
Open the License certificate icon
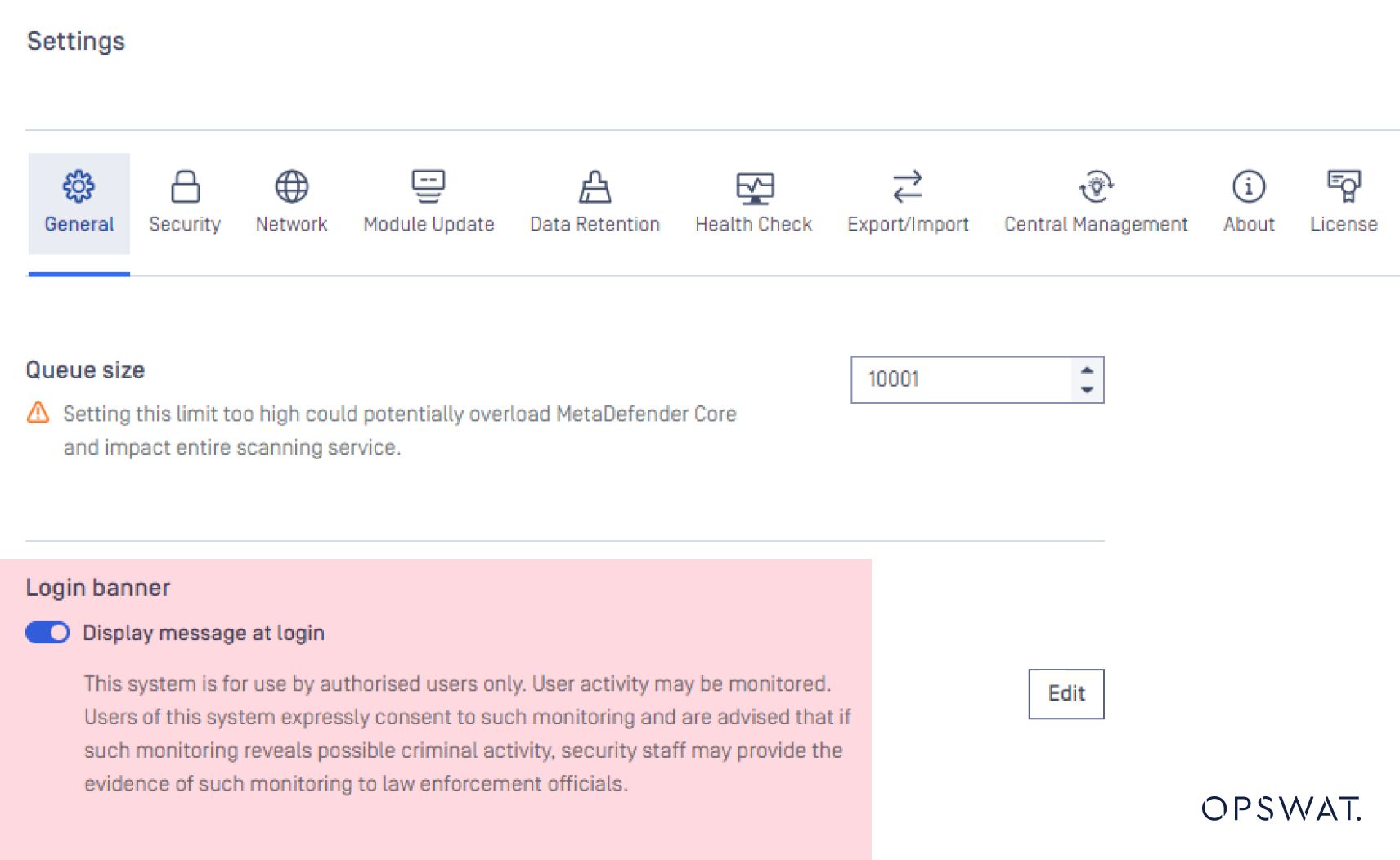1344,186
